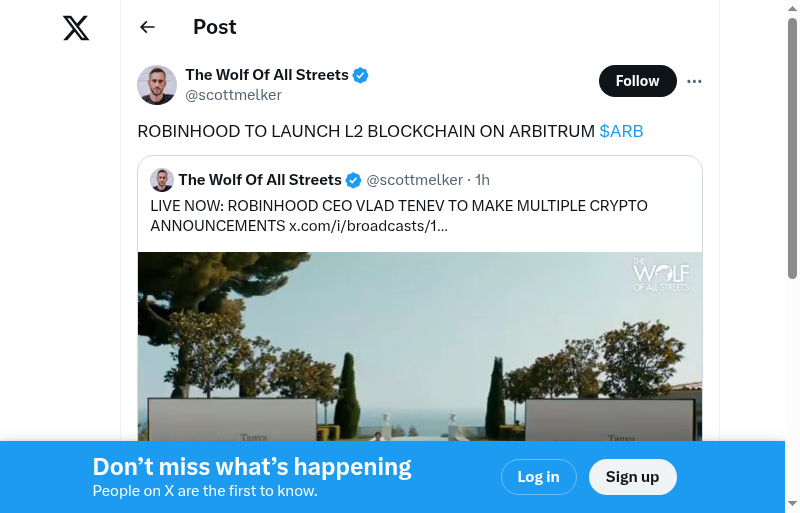Click the Log in button
This screenshot has width=800, height=513.
[538, 477]
